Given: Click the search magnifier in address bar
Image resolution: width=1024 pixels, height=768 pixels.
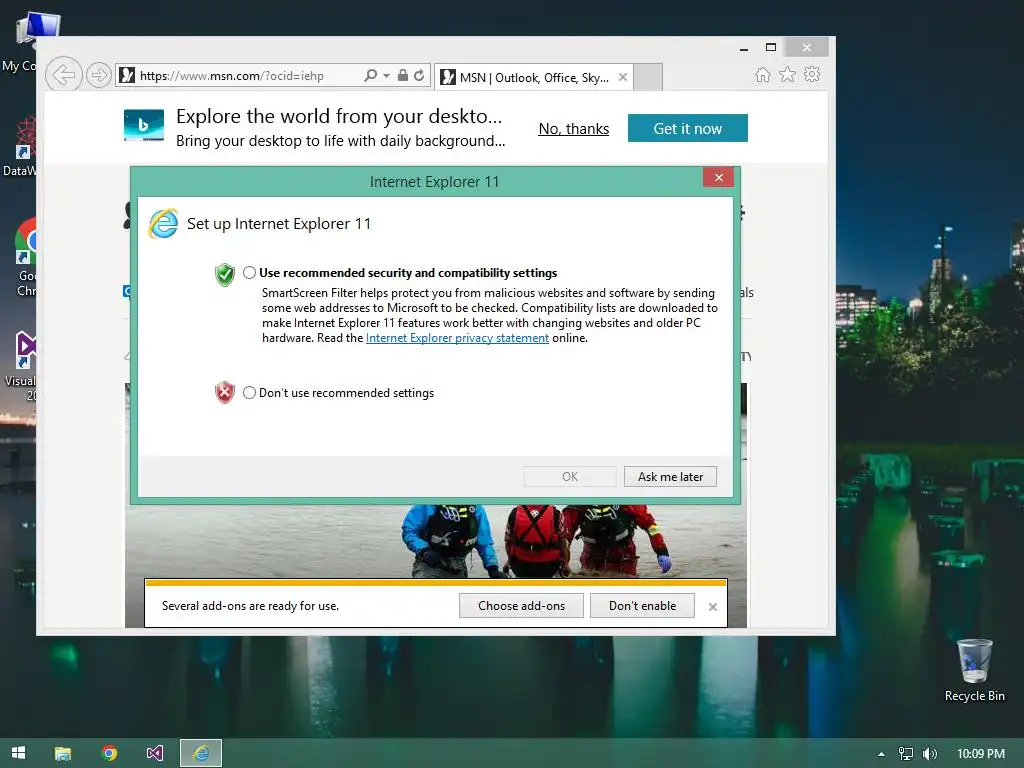Looking at the screenshot, I should pyautogui.click(x=370, y=75).
